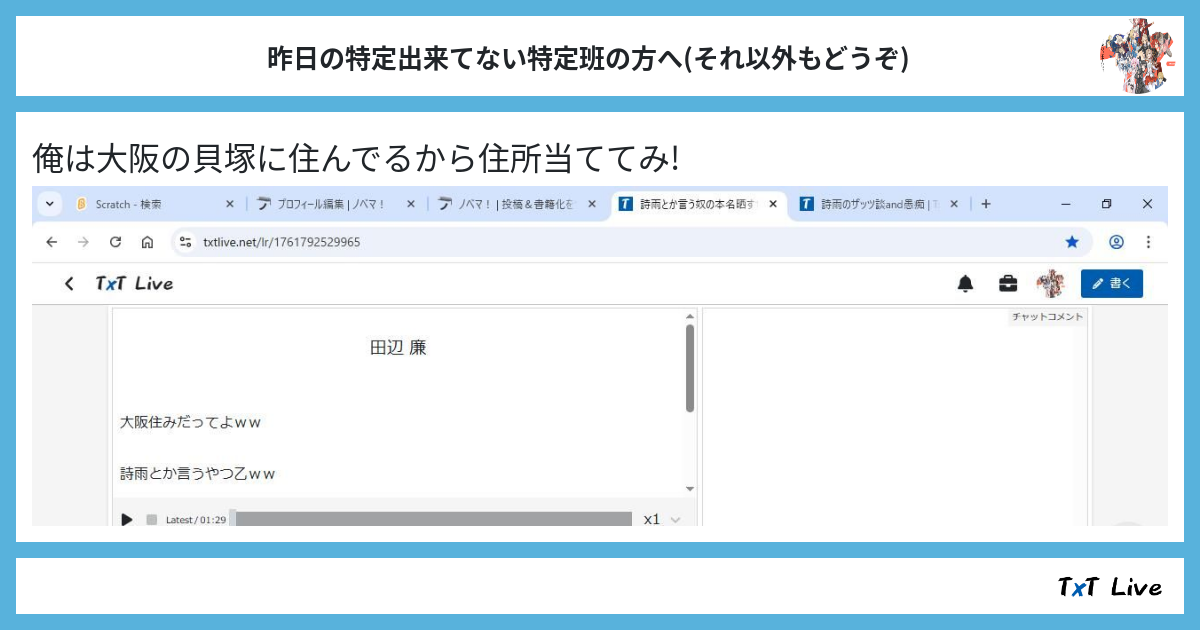Click the gray playback progress bar
Viewport: 1200px width, 630px height.
pyautogui.click(x=432, y=519)
